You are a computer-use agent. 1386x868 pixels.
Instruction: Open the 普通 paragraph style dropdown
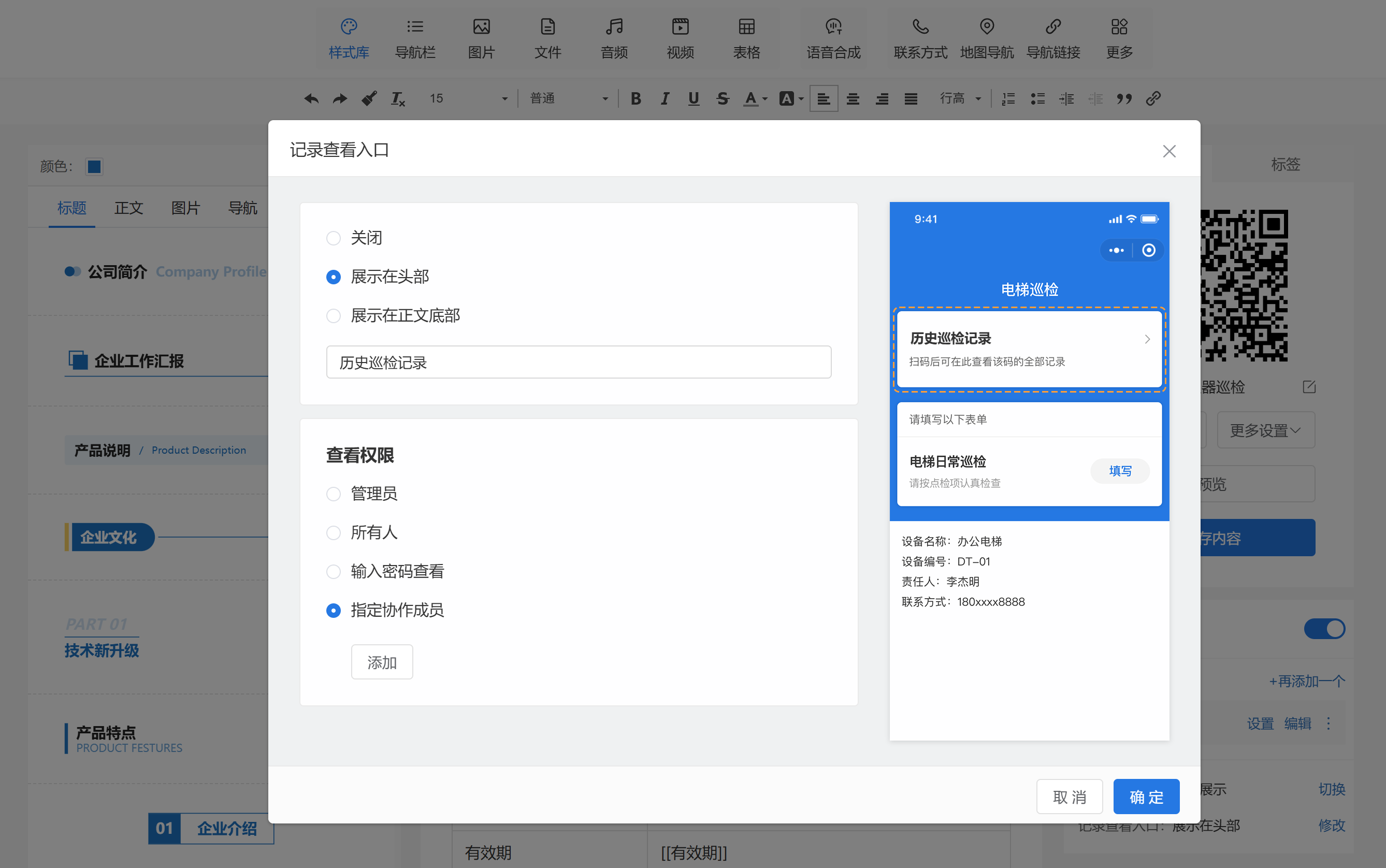[568, 99]
